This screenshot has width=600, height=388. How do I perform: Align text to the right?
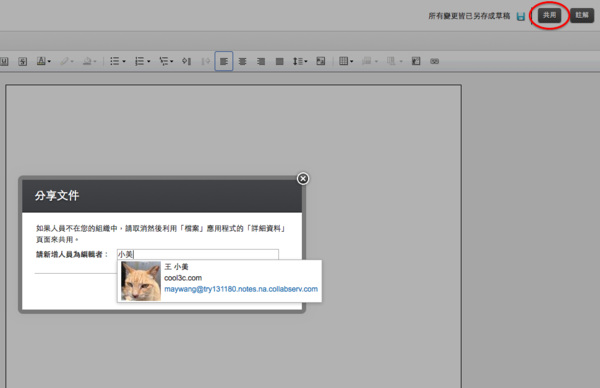coord(261,61)
